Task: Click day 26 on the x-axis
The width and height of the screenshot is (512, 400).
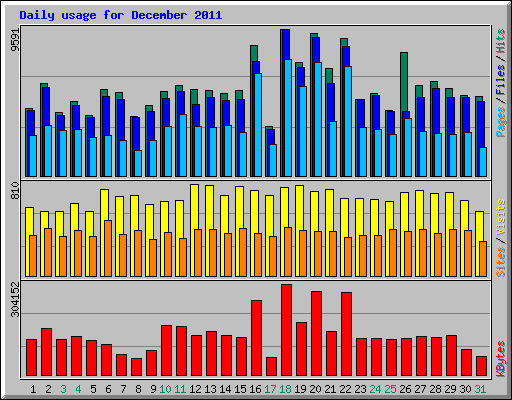Action: click(x=405, y=389)
